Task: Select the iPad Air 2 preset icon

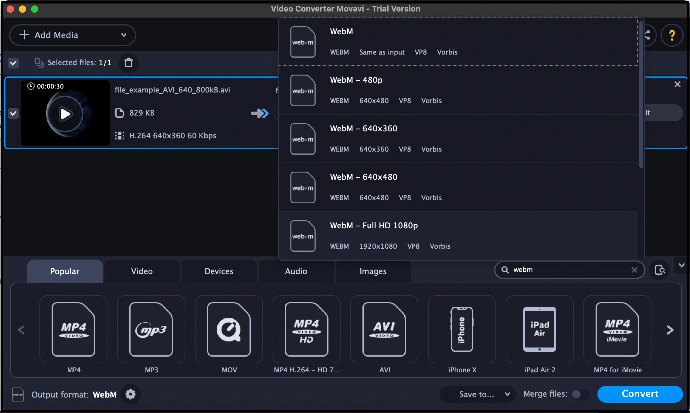Action: pyautogui.click(x=539, y=329)
